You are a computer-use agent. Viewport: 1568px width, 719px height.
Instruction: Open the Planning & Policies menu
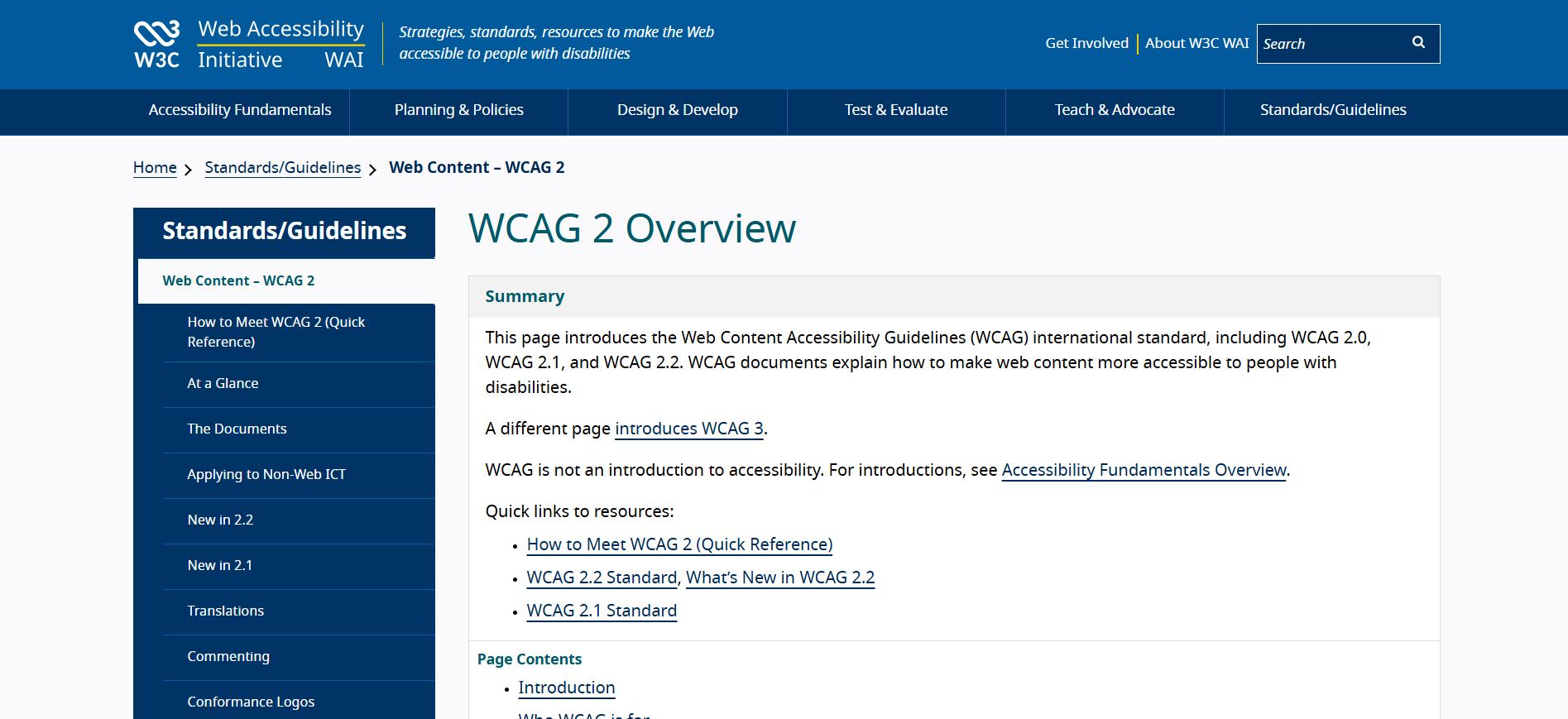click(459, 110)
